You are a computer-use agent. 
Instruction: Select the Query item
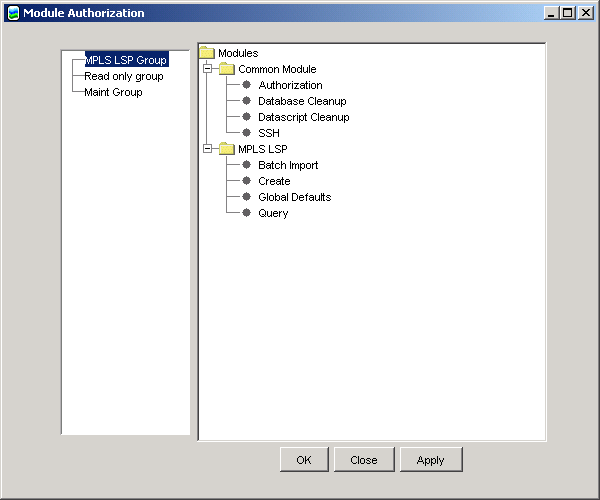pyautogui.click(x=273, y=213)
